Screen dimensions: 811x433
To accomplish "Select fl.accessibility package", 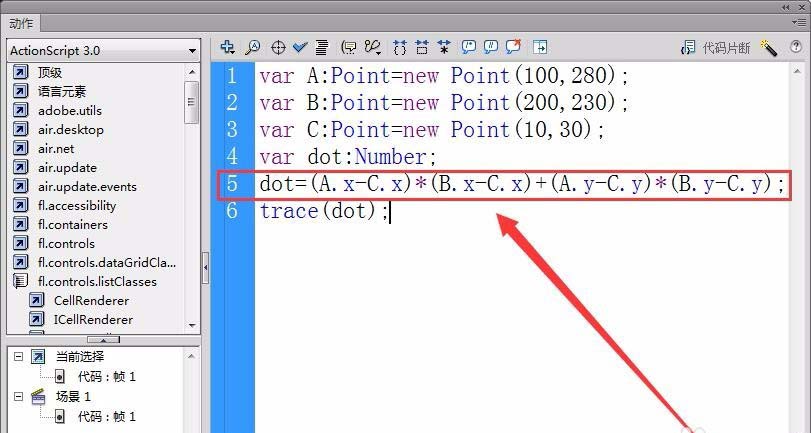I will [77, 206].
